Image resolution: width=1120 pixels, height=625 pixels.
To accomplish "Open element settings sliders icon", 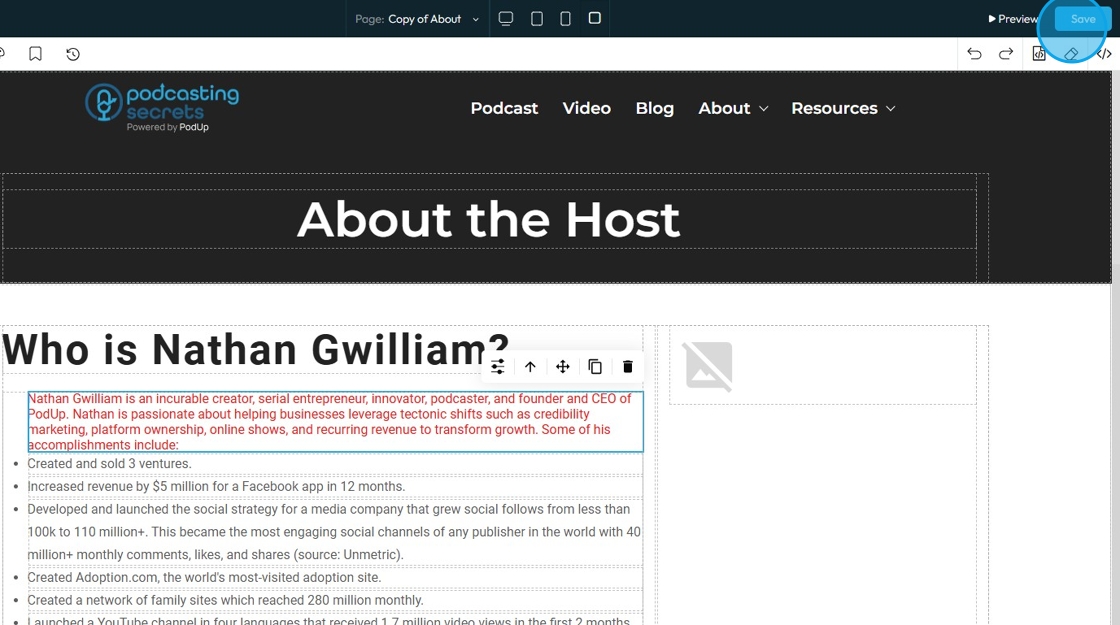I will (x=498, y=366).
